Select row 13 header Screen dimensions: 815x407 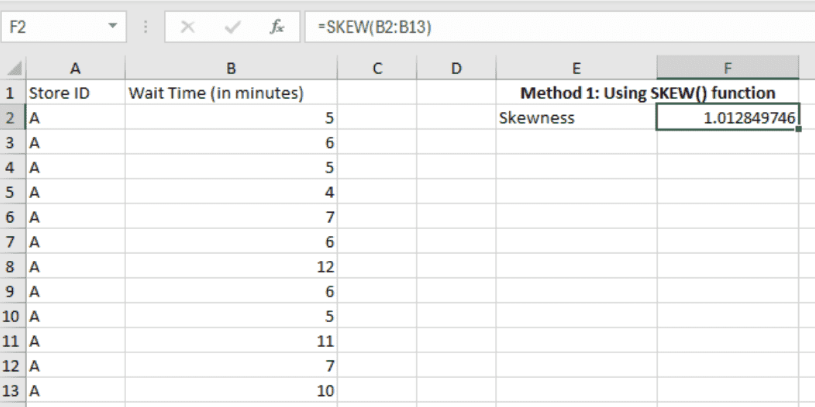pos(12,391)
